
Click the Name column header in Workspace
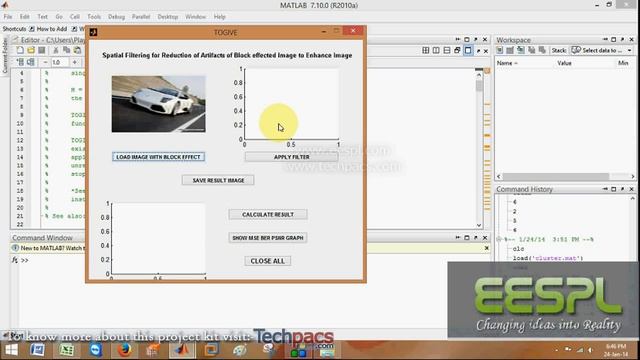coord(507,63)
